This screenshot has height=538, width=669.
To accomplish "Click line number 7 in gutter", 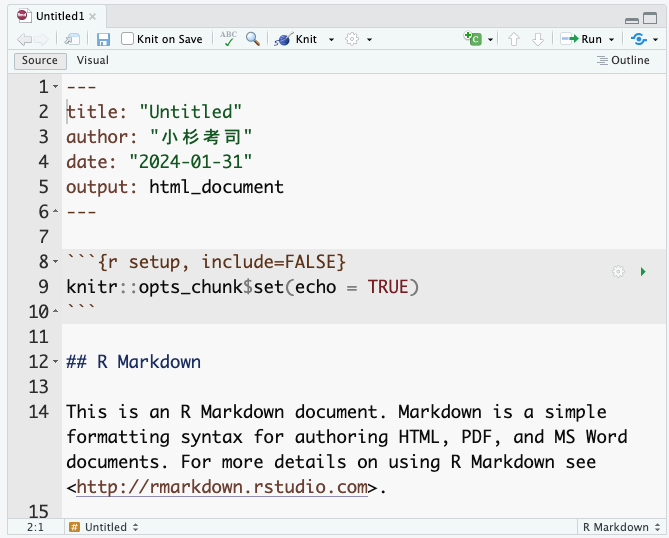I will (44, 236).
